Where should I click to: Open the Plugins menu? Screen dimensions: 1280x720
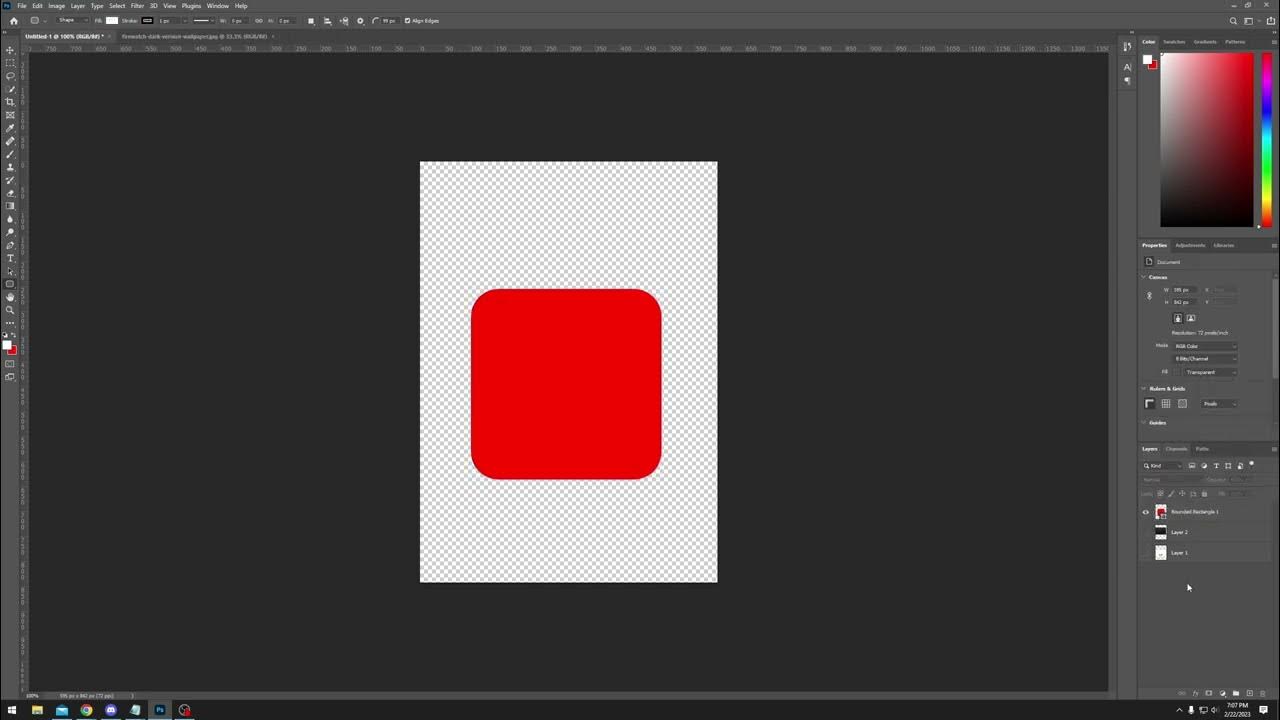191,6
